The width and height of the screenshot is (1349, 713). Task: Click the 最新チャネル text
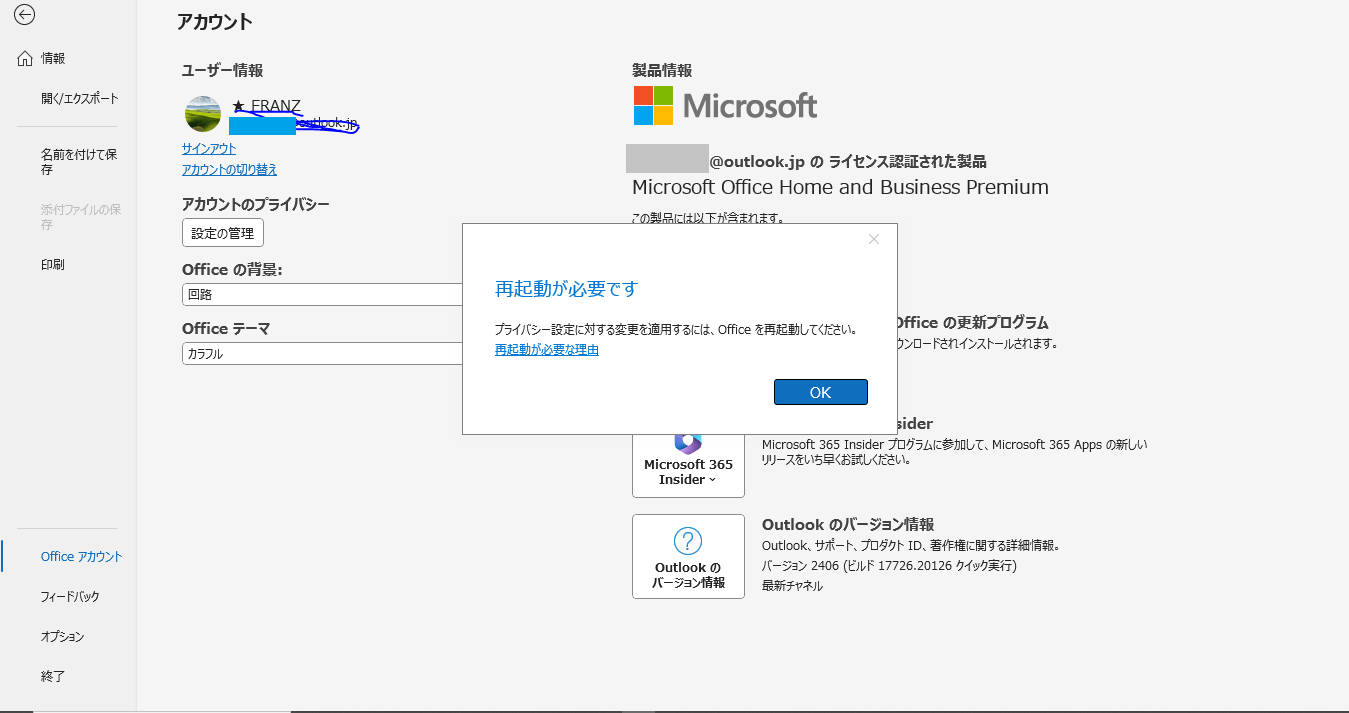tap(792, 586)
